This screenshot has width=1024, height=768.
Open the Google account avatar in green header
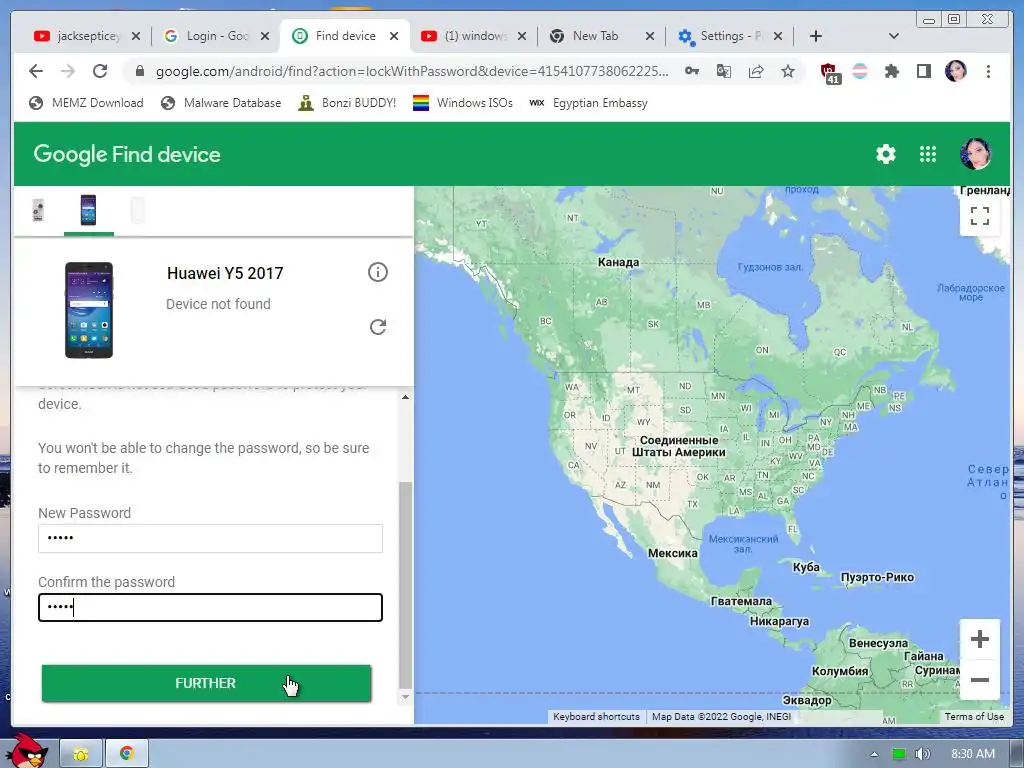[x=975, y=154]
